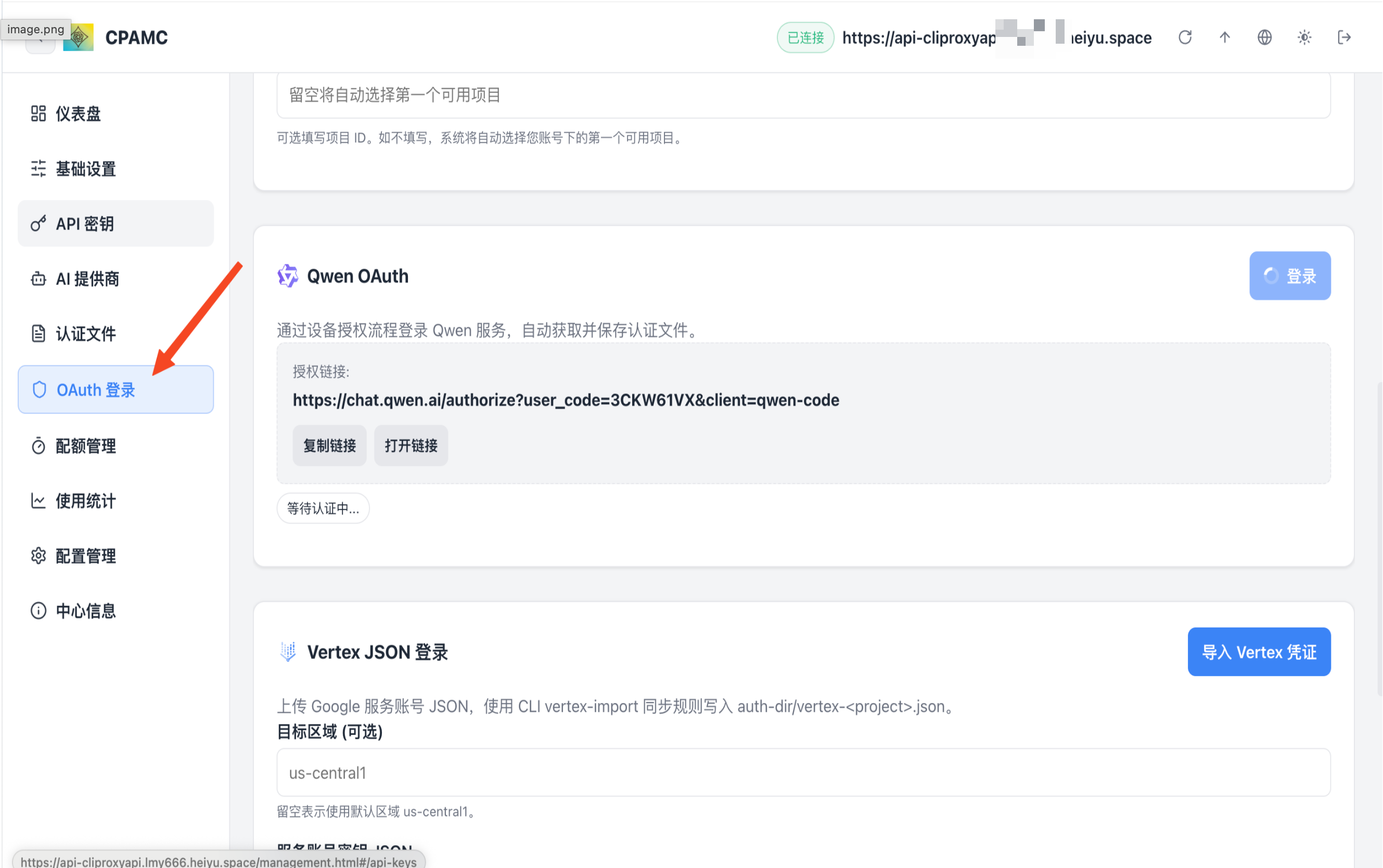
Task: Click the Qwen logo icon
Action: point(288,276)
